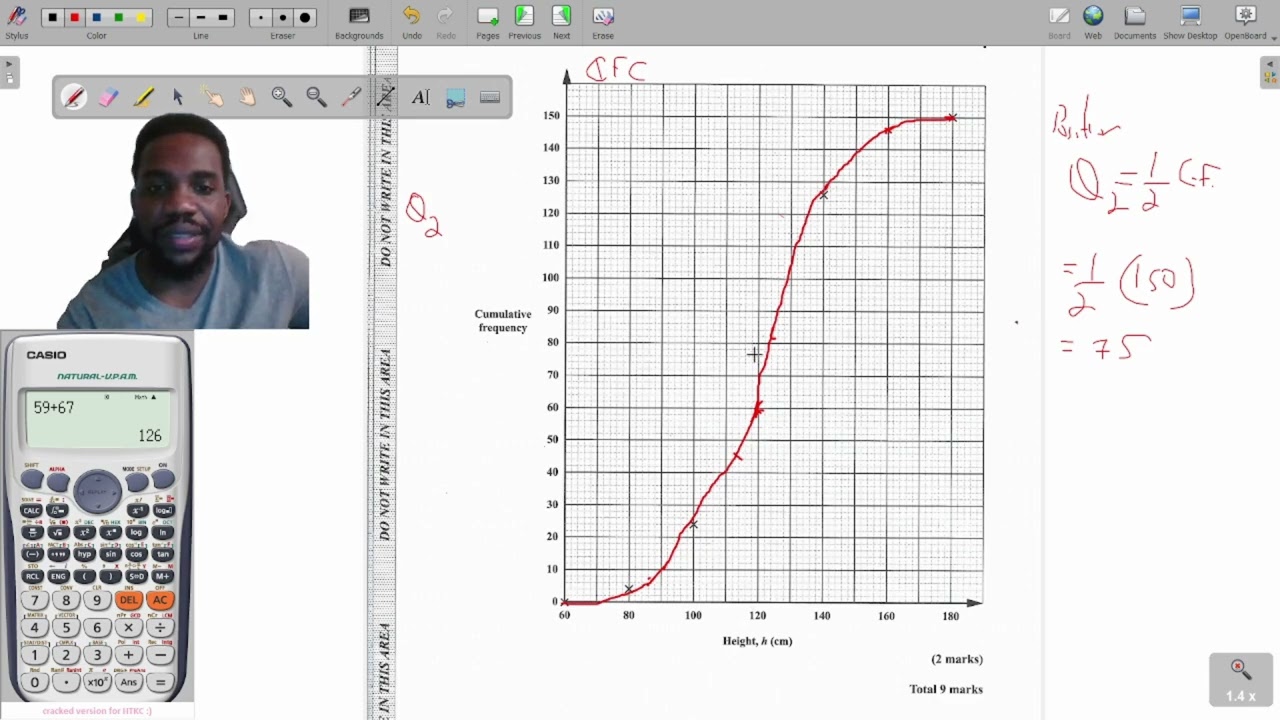Tap the calculator divide key
This screenshot has height=720, width=1280.
[159, 628]
